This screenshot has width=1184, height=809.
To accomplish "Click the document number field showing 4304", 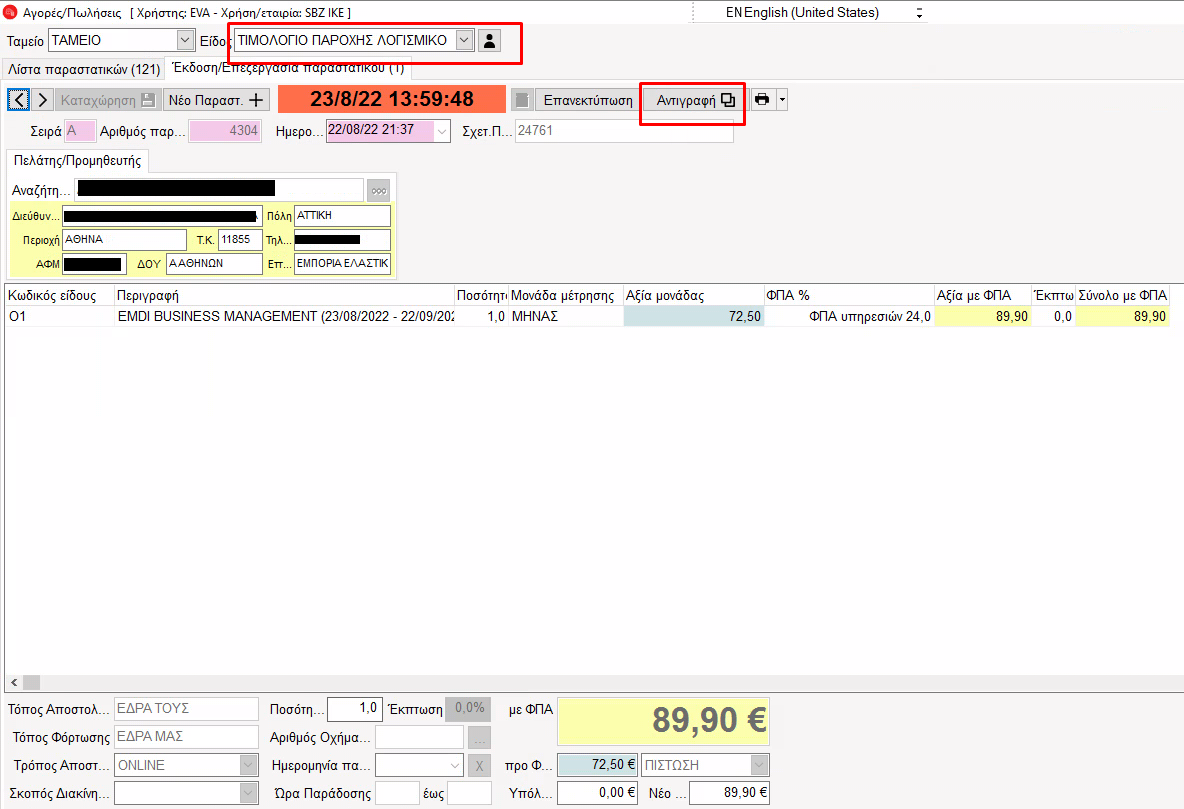I will coord(225,131).
